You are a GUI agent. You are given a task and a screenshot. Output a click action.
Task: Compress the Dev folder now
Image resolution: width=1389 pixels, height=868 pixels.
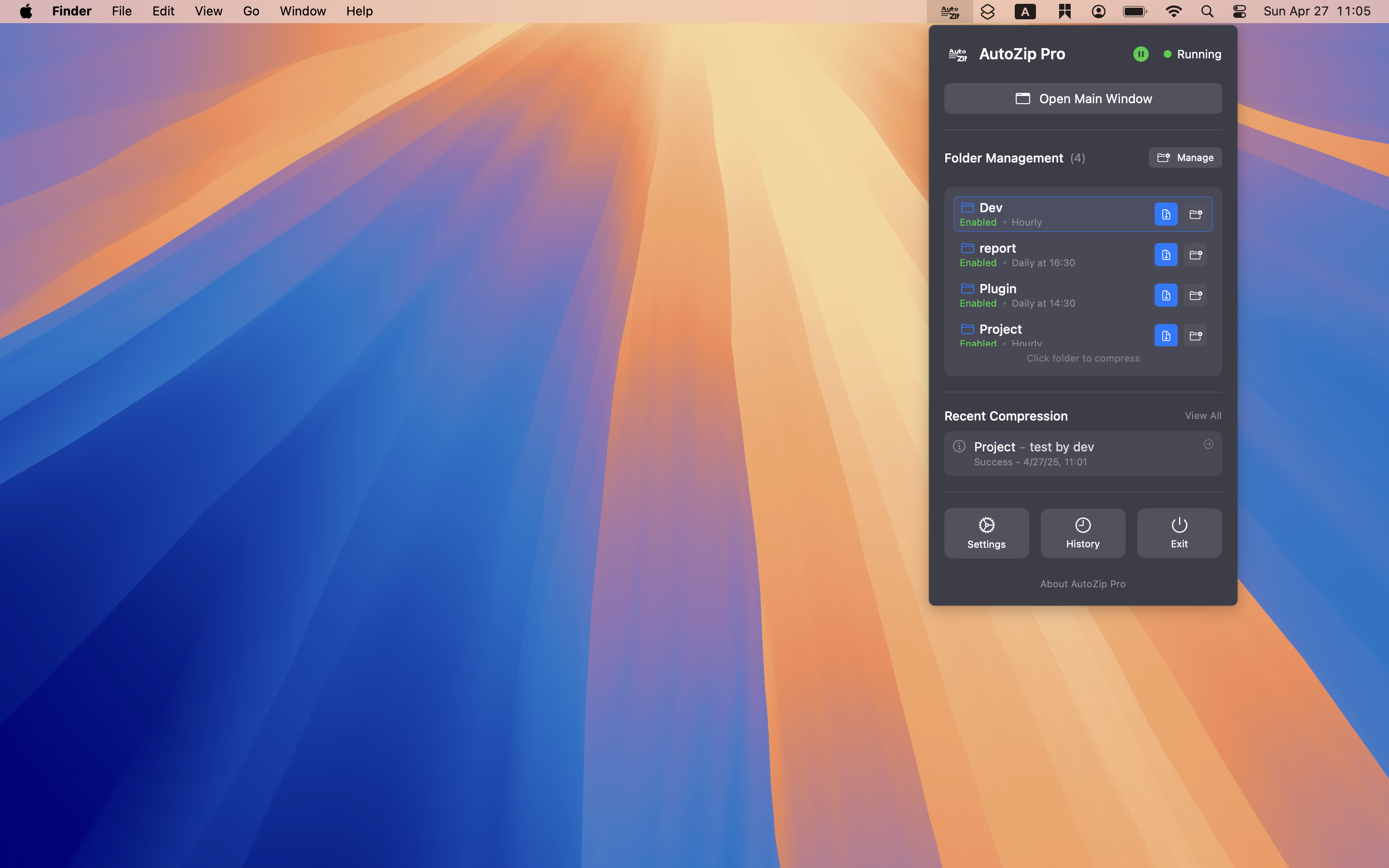click(x=1166, y=214)
